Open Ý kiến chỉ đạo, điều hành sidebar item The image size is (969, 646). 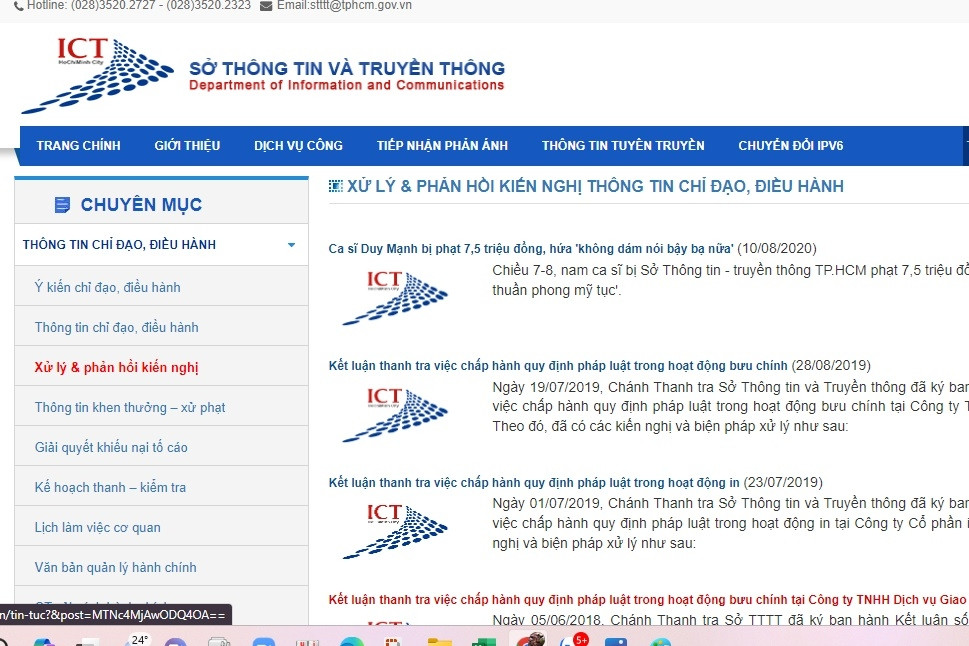[x=107, y=288]
